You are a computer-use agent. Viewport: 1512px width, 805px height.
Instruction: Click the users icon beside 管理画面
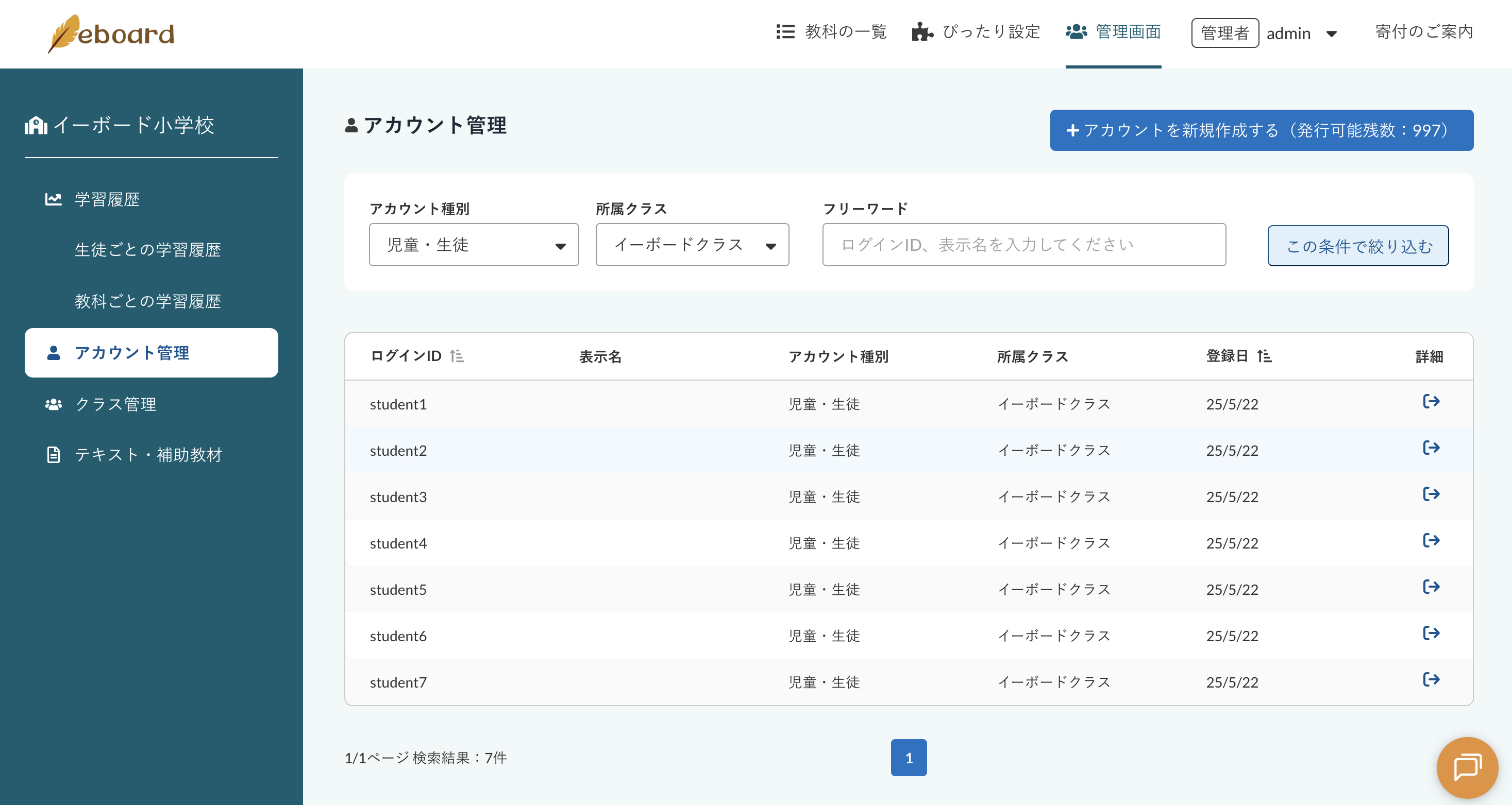(1077, 32)
